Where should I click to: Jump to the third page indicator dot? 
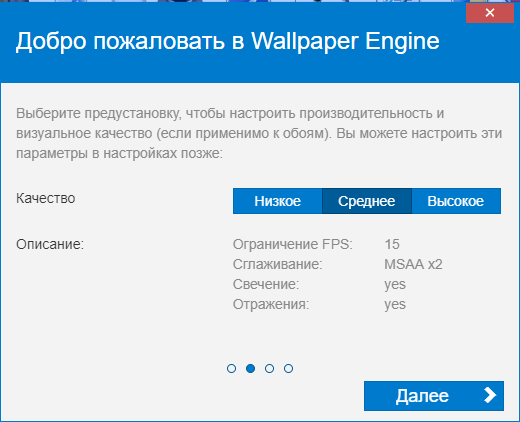[269, 368]
